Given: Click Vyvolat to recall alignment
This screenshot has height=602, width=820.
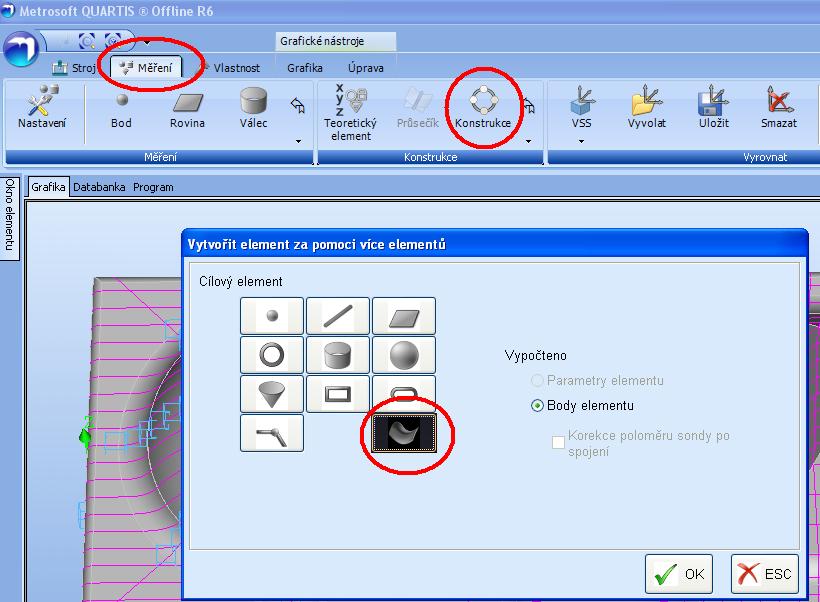Looking at the screenshot, I should point(647,108).
